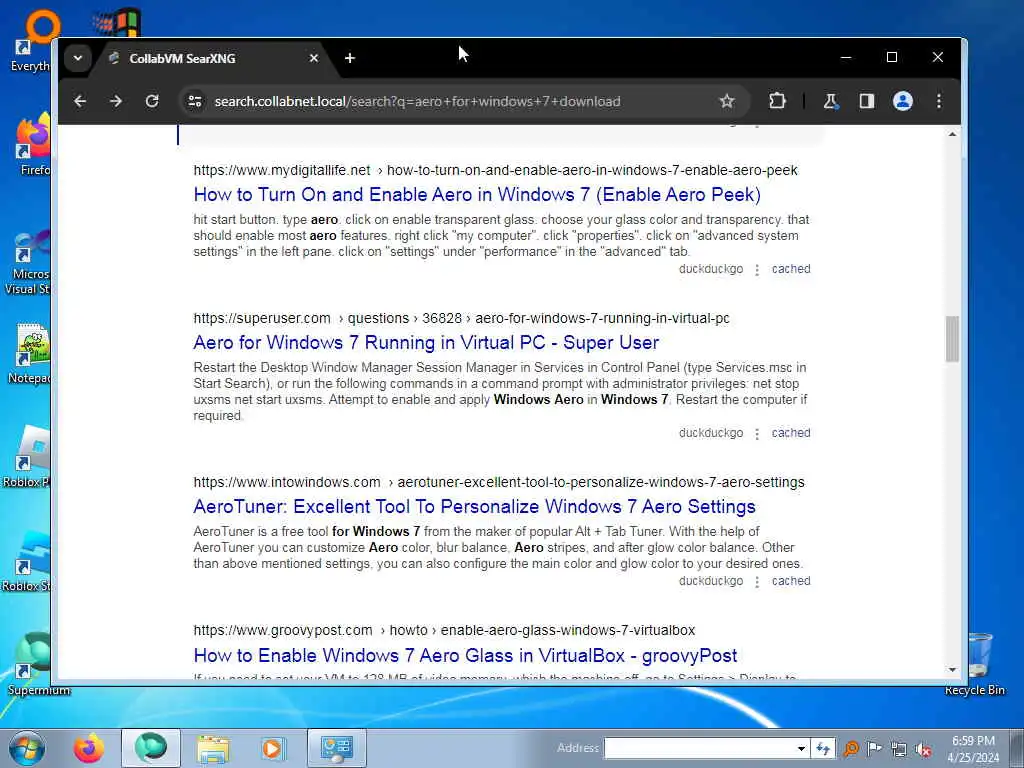This screenshot has width=1024, height=768.
Task: Open site information icon in address bar
Action: click(195, 101)
